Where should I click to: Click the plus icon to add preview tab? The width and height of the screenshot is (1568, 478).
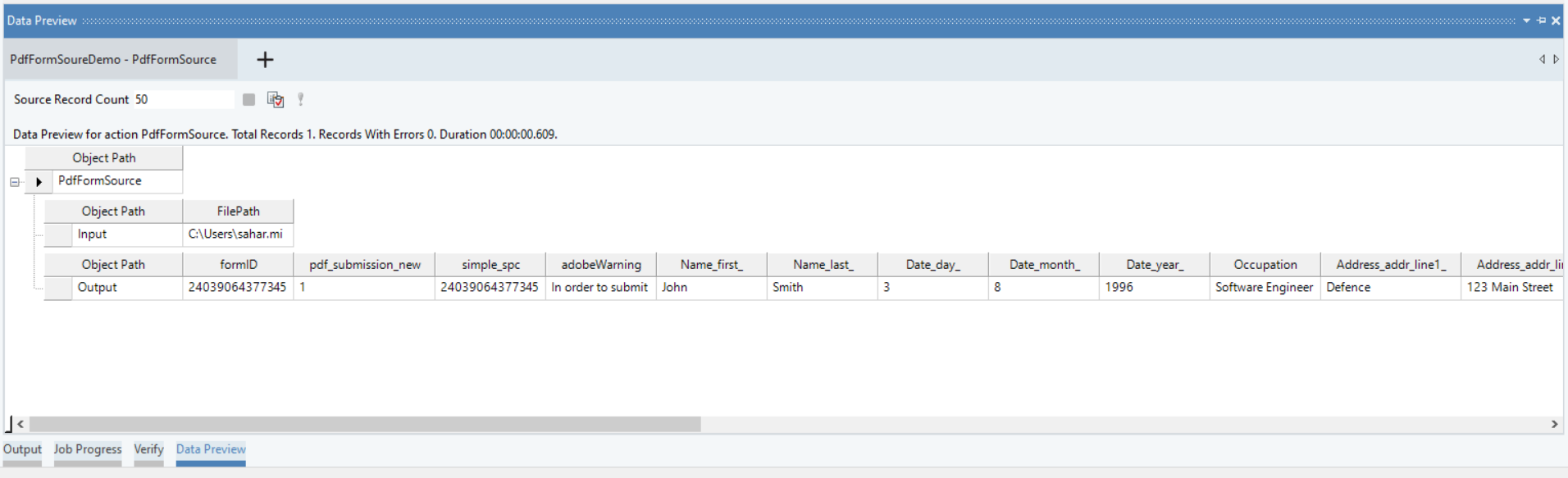(265, 60)
